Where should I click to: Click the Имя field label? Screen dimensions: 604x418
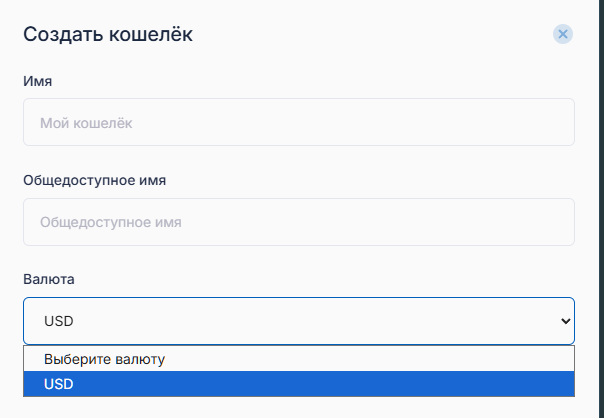tap(37, 80)
